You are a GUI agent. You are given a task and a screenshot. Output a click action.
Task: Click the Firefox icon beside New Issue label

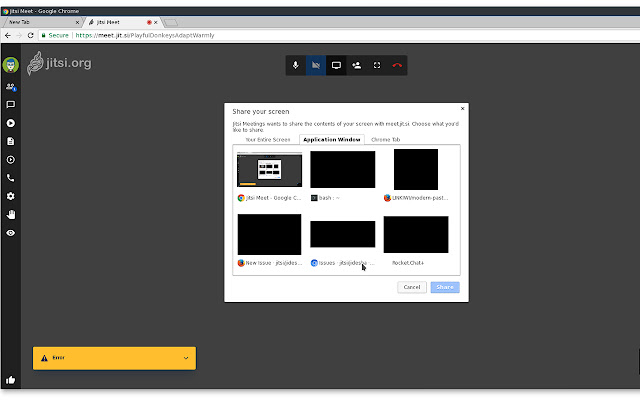point(241,263)
